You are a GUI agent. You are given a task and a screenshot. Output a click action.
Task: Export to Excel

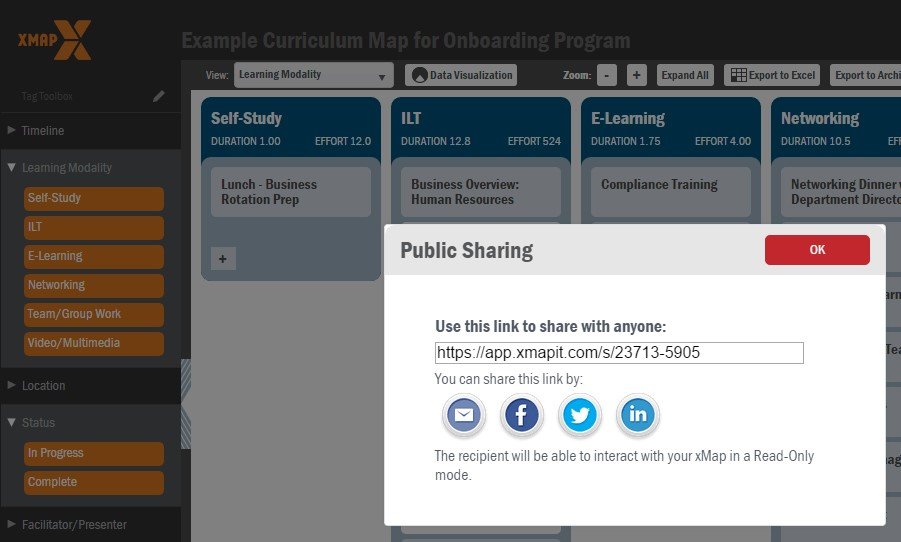772,75
